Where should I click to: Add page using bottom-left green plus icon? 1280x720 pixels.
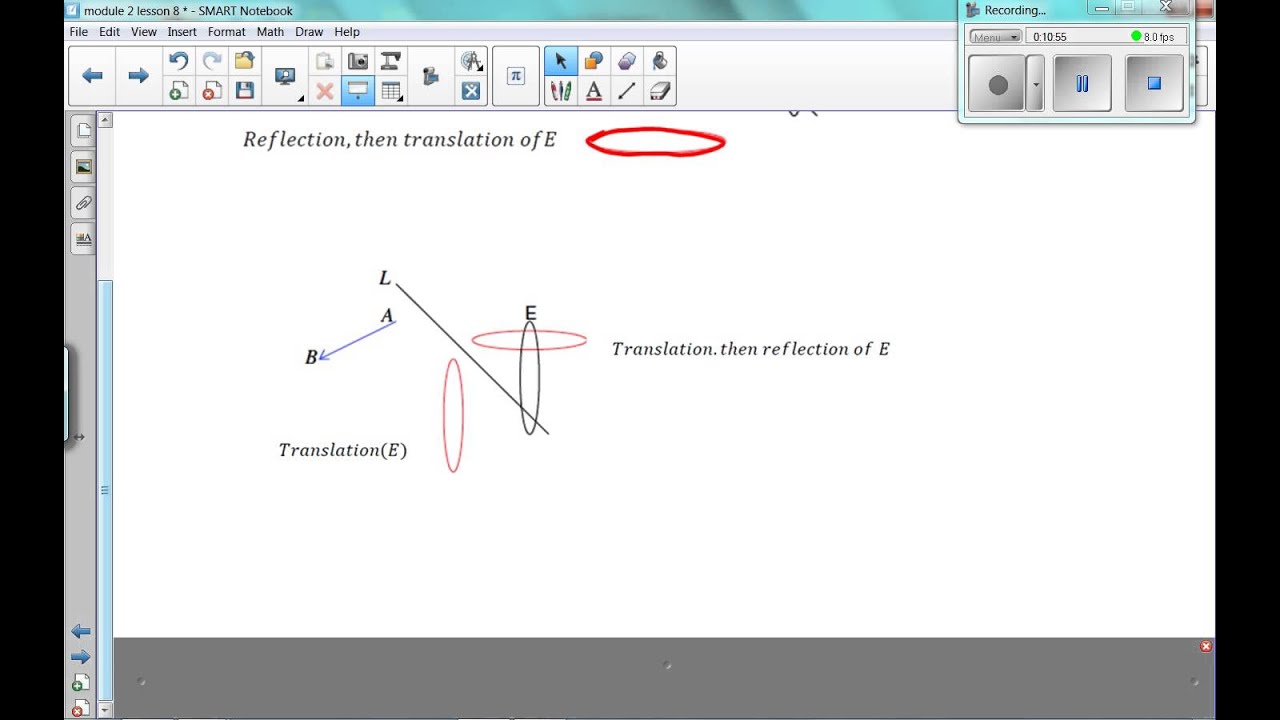click(80, 684)
